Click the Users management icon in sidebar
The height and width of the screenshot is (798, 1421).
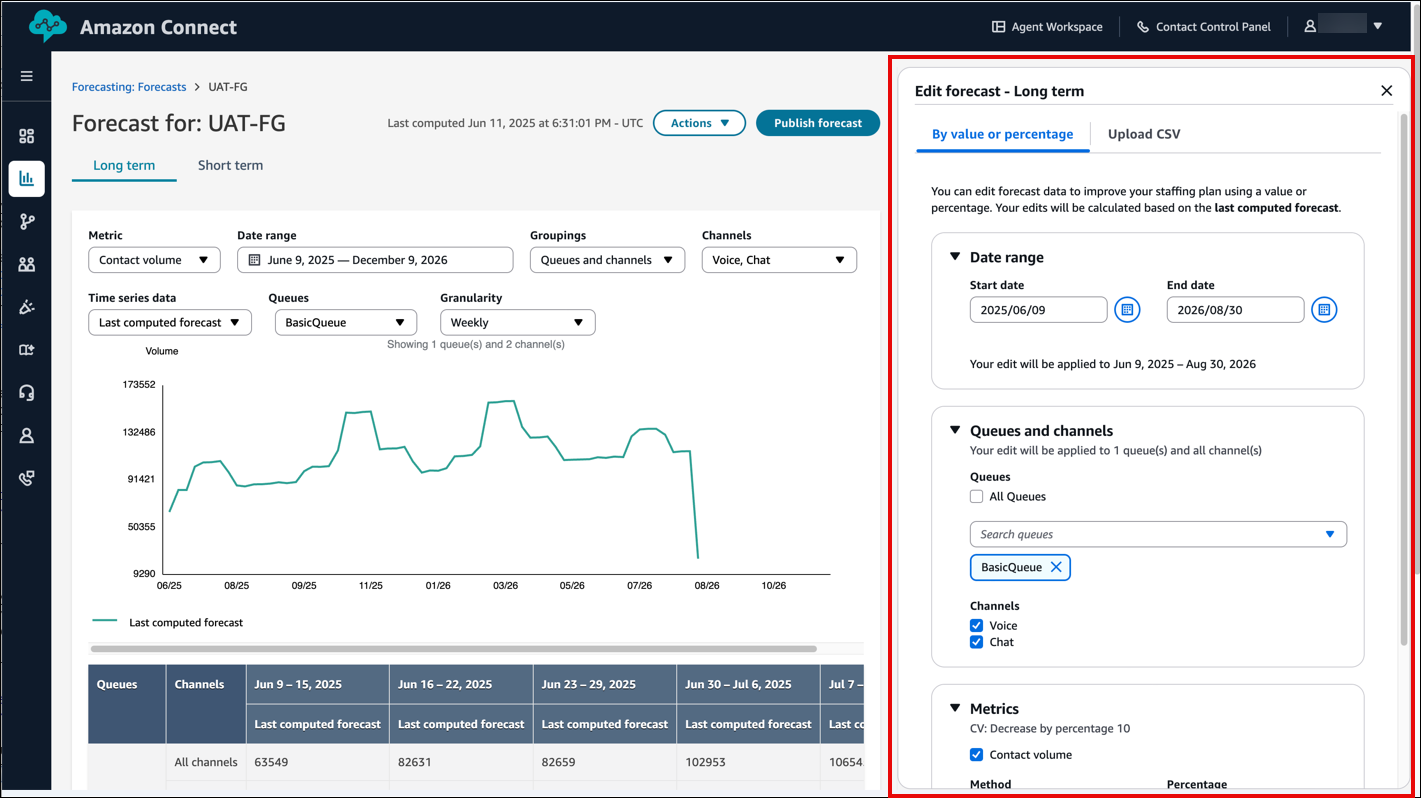[x=26, y=264]
